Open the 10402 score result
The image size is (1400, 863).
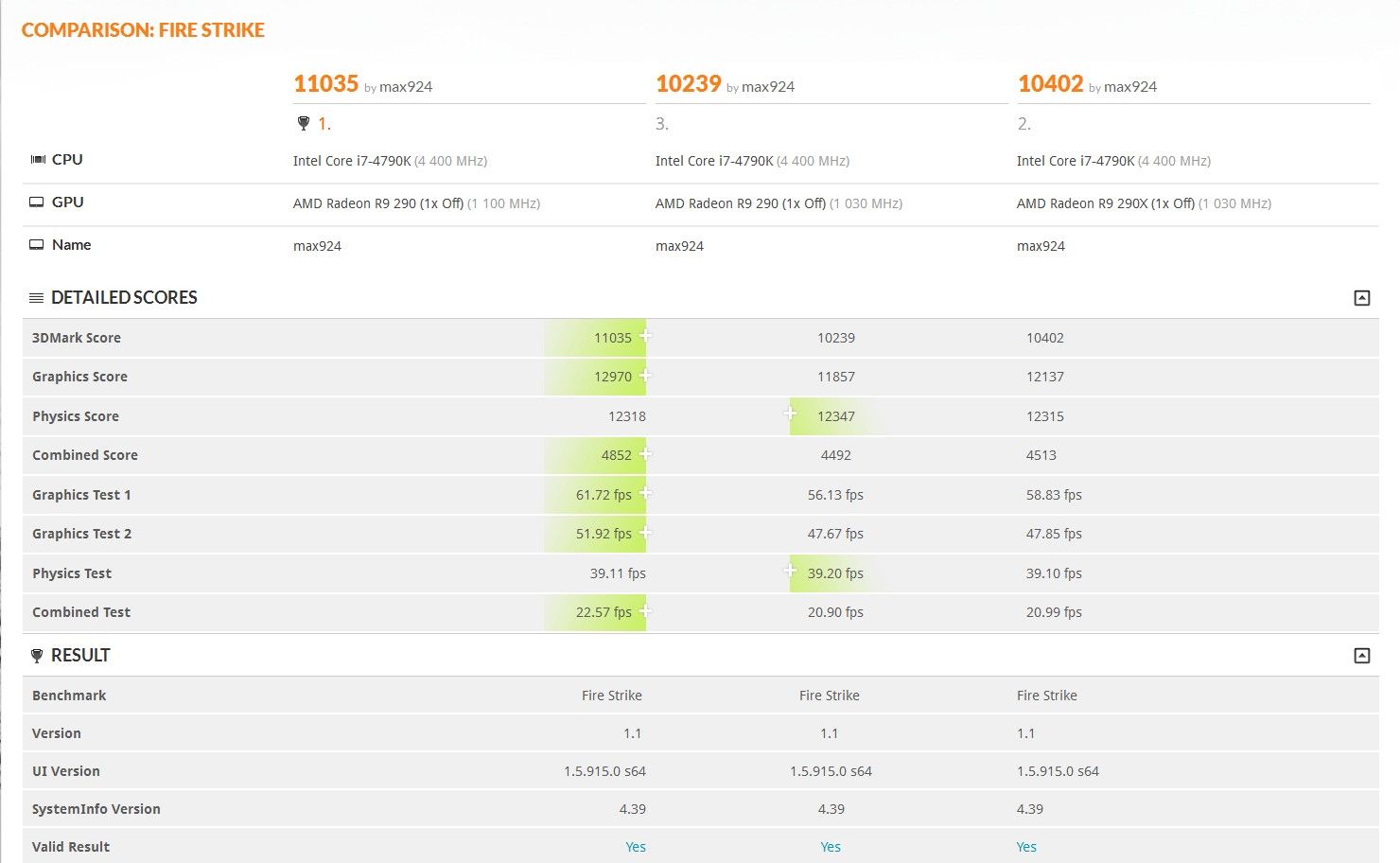[x=1050, y=84]
